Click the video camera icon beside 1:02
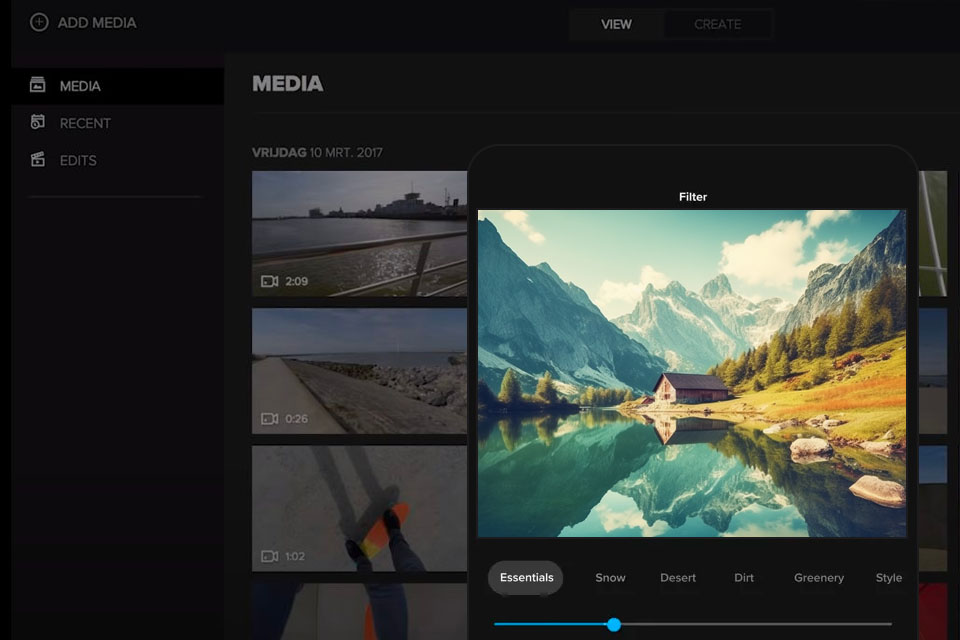Viewport: 960px width, 640px height. [x=269, y=556]
